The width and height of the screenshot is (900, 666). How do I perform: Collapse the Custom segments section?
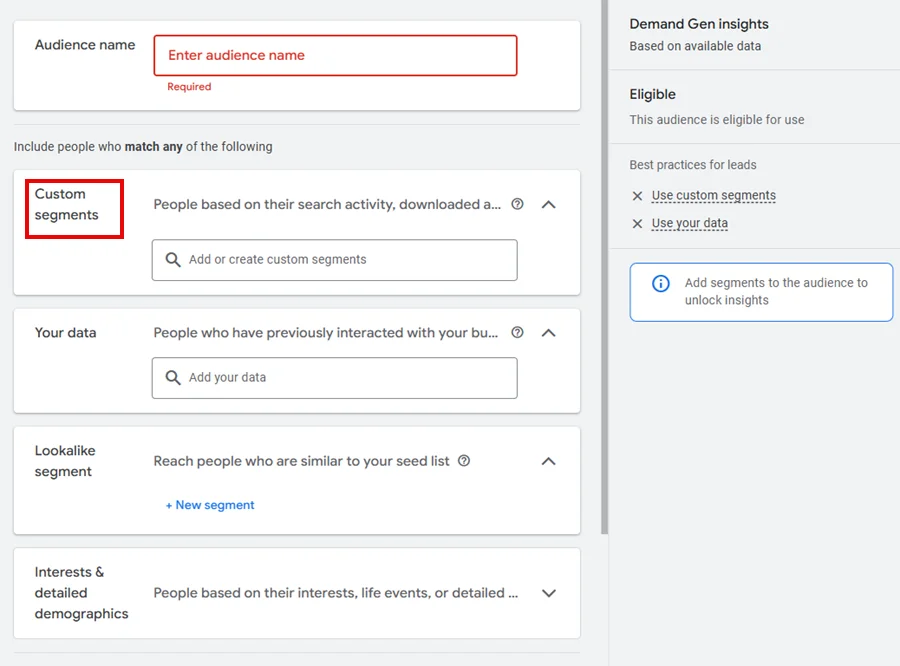pos(548,204)
